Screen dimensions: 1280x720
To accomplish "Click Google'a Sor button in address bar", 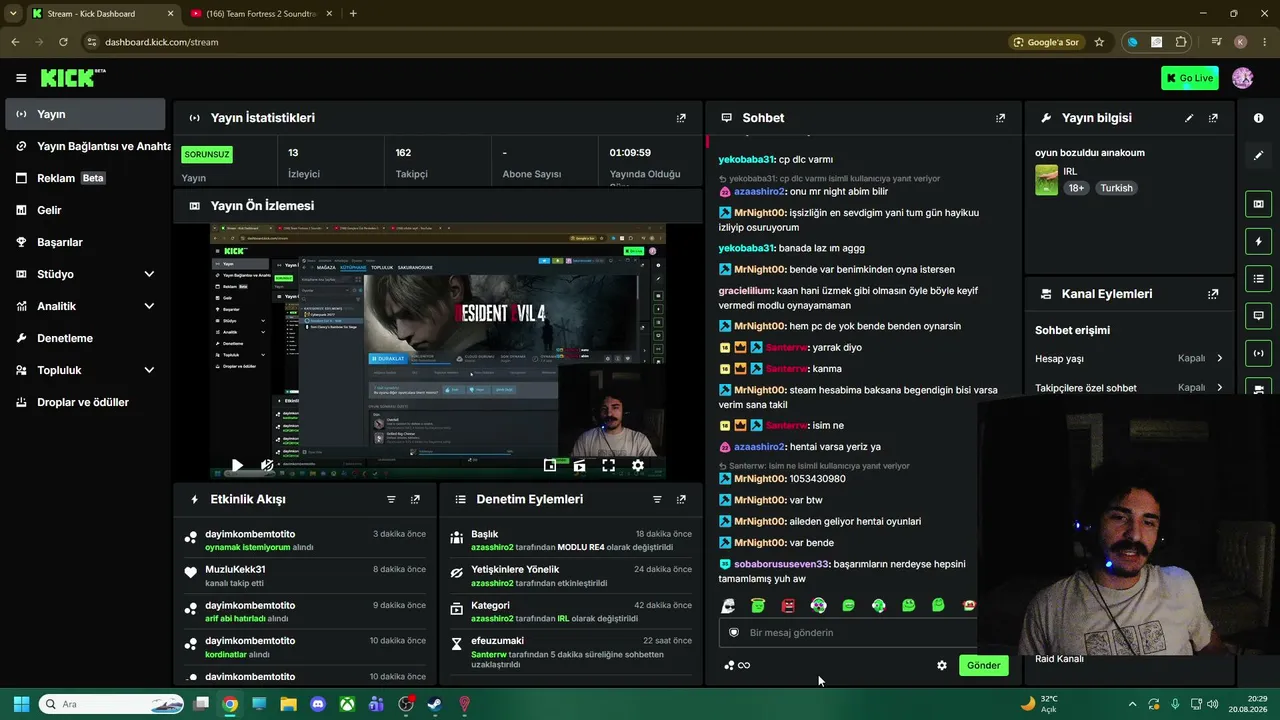I will pyautogui.click(x=1046, y=42).
